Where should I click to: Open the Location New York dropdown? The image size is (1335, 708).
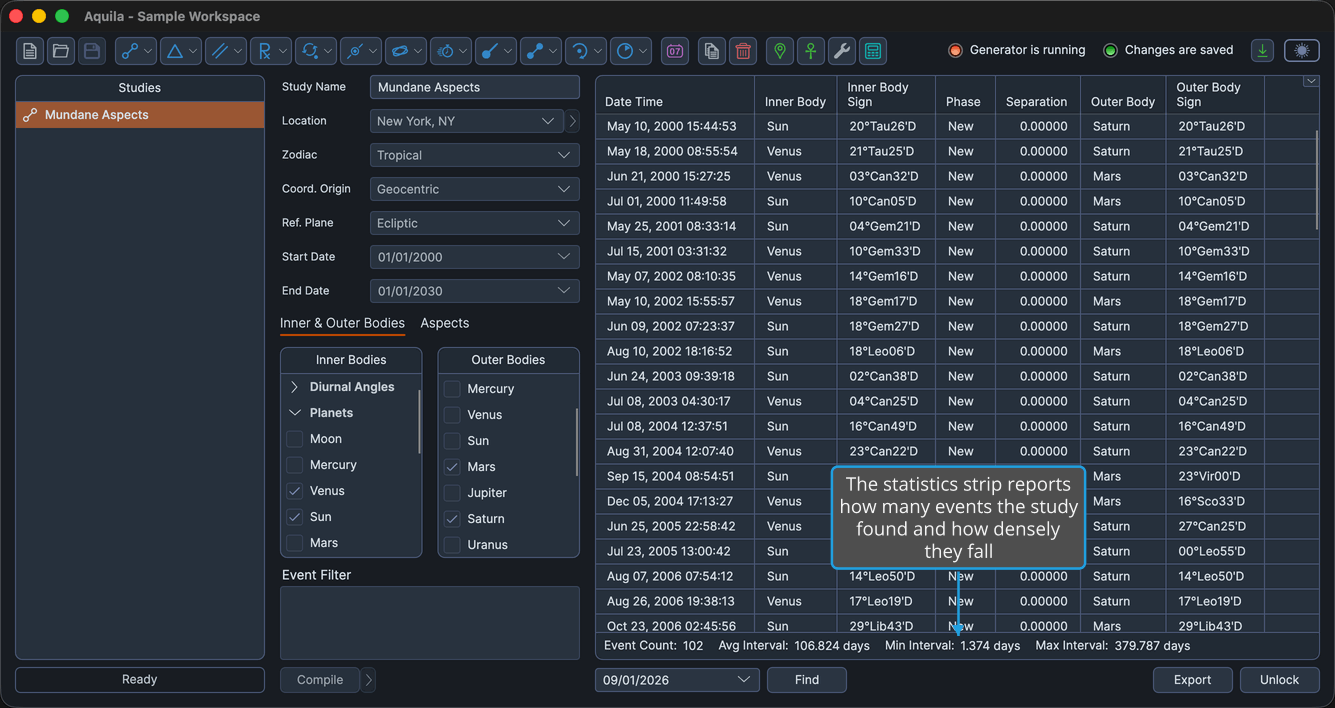[x=467, y=121]
